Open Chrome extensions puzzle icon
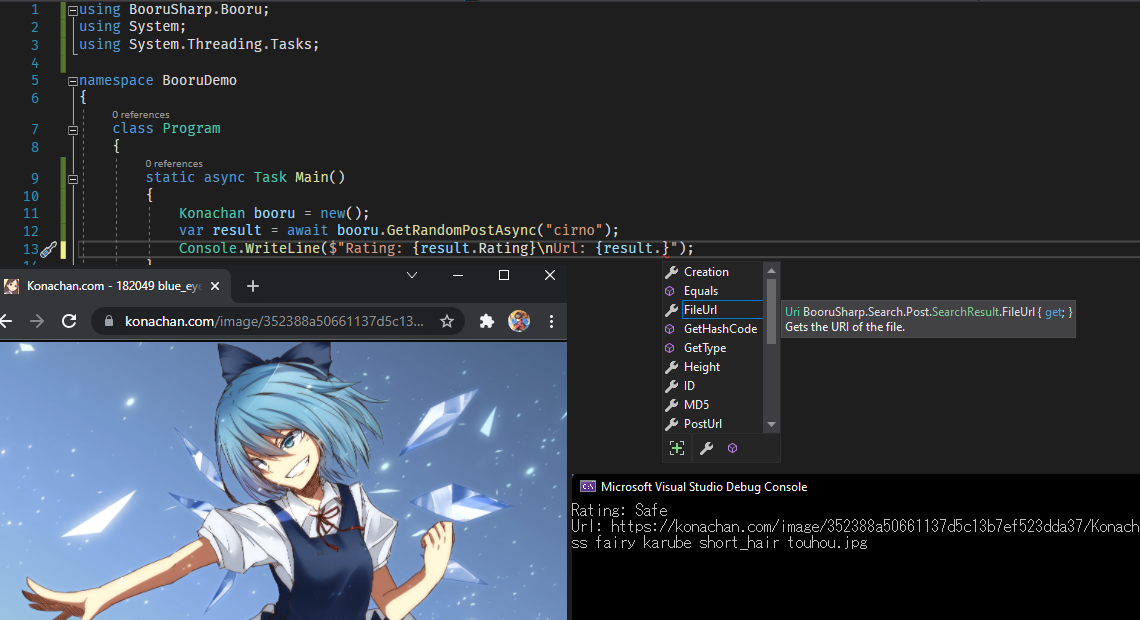This screenshot has width=1140, height=620. tap(486, 321)
